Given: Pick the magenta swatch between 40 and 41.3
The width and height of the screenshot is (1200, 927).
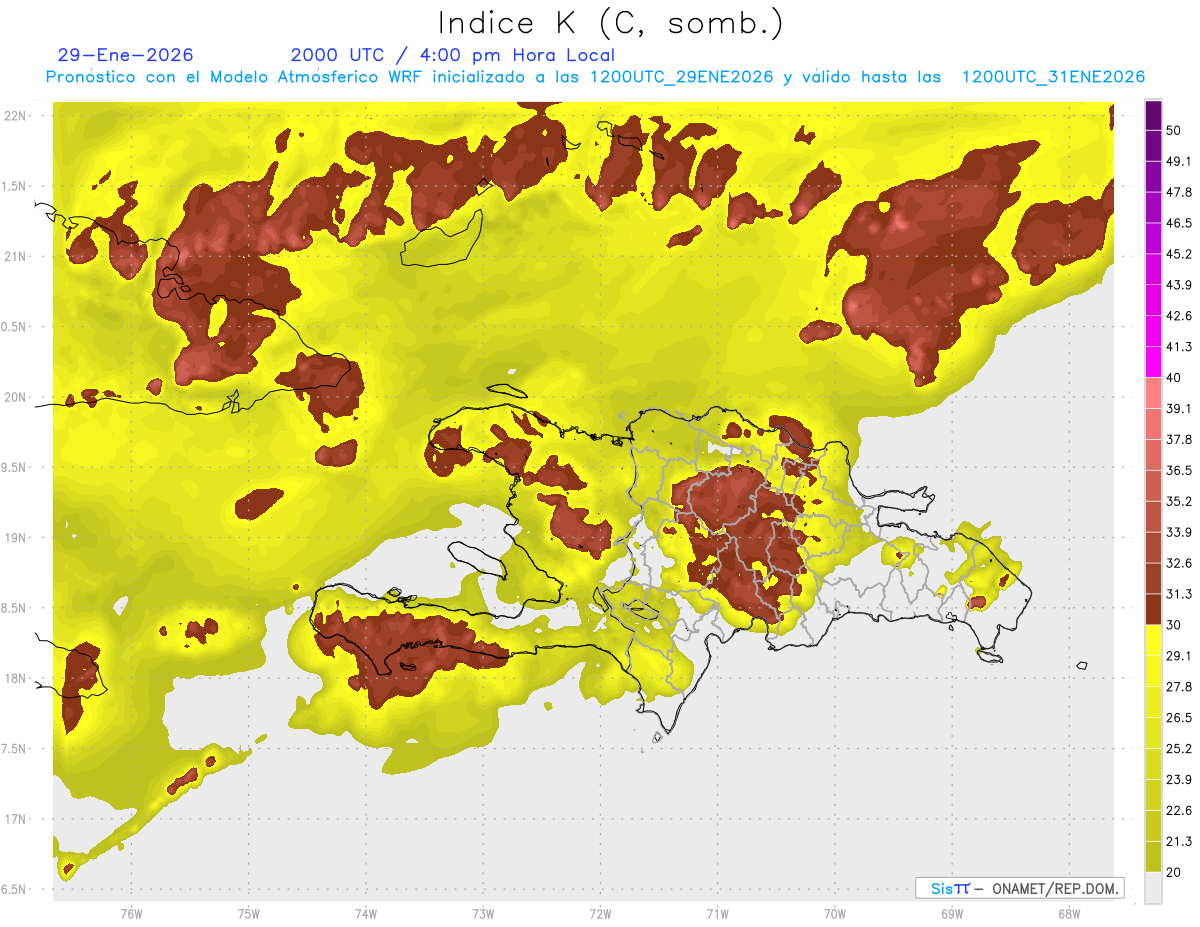Looking at the screenshot, I should click(1153, 362).
